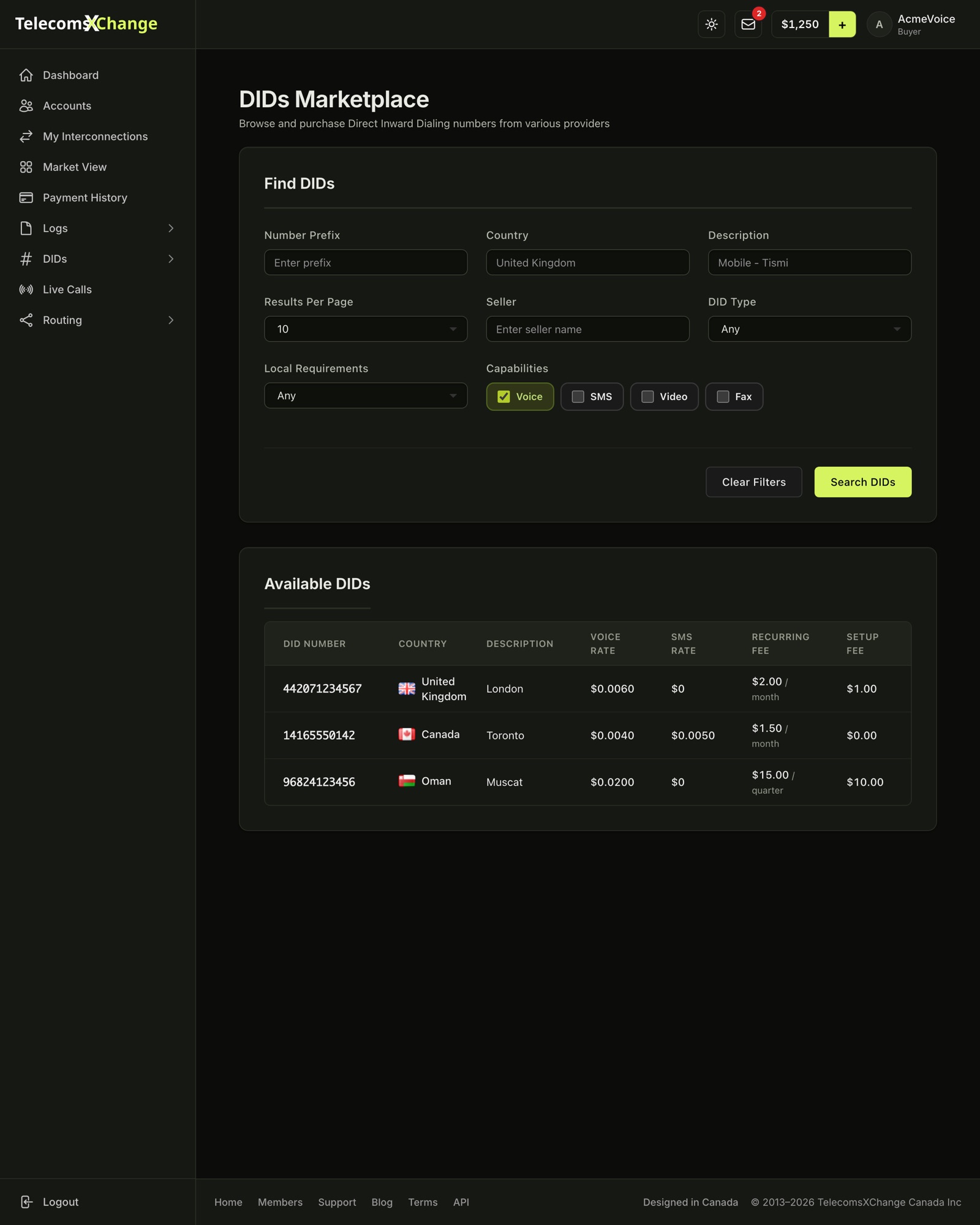Click the Description input field
Viewport: 980px width, 1225px height.
809,262
